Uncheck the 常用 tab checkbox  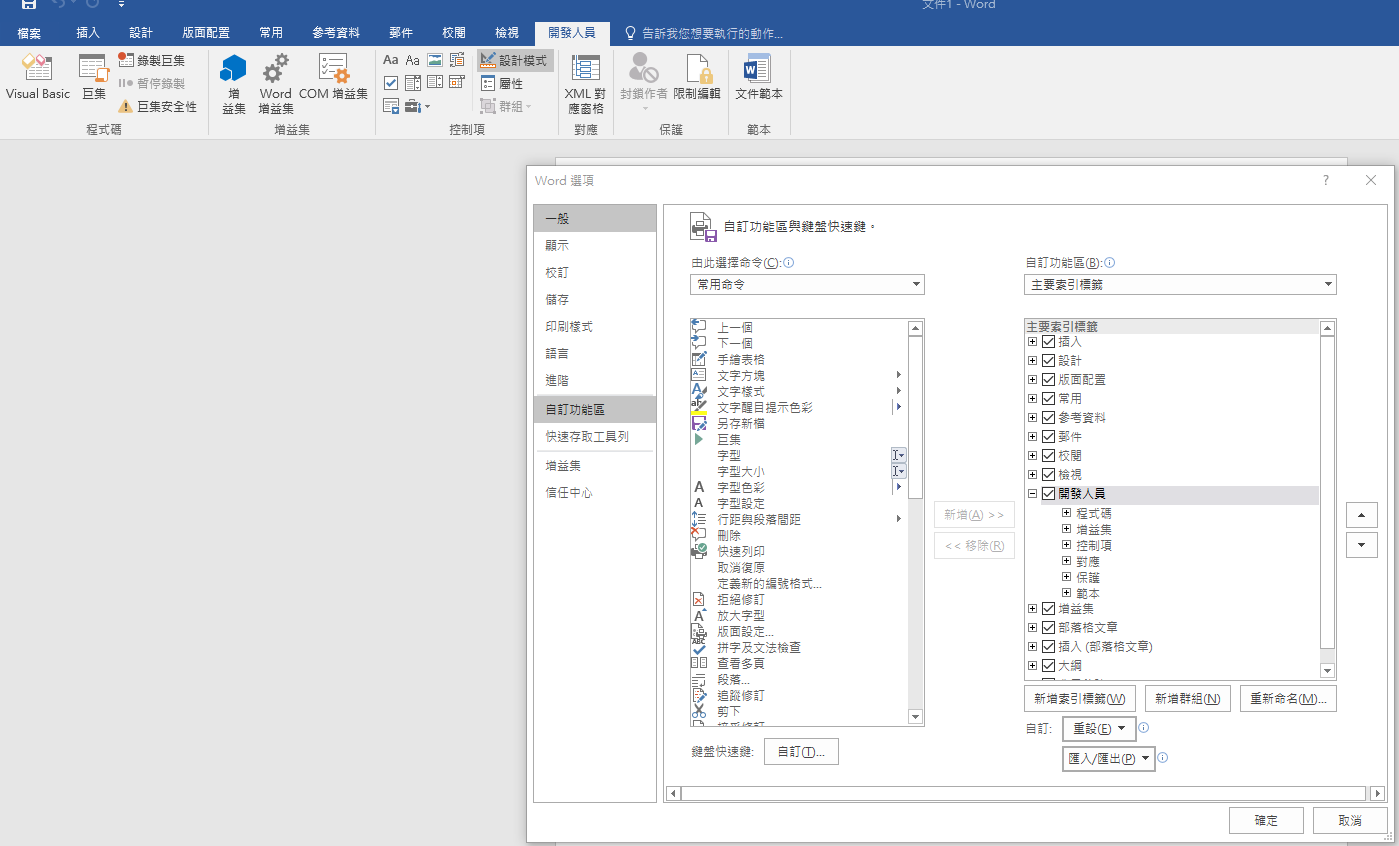click(1048, 398)
